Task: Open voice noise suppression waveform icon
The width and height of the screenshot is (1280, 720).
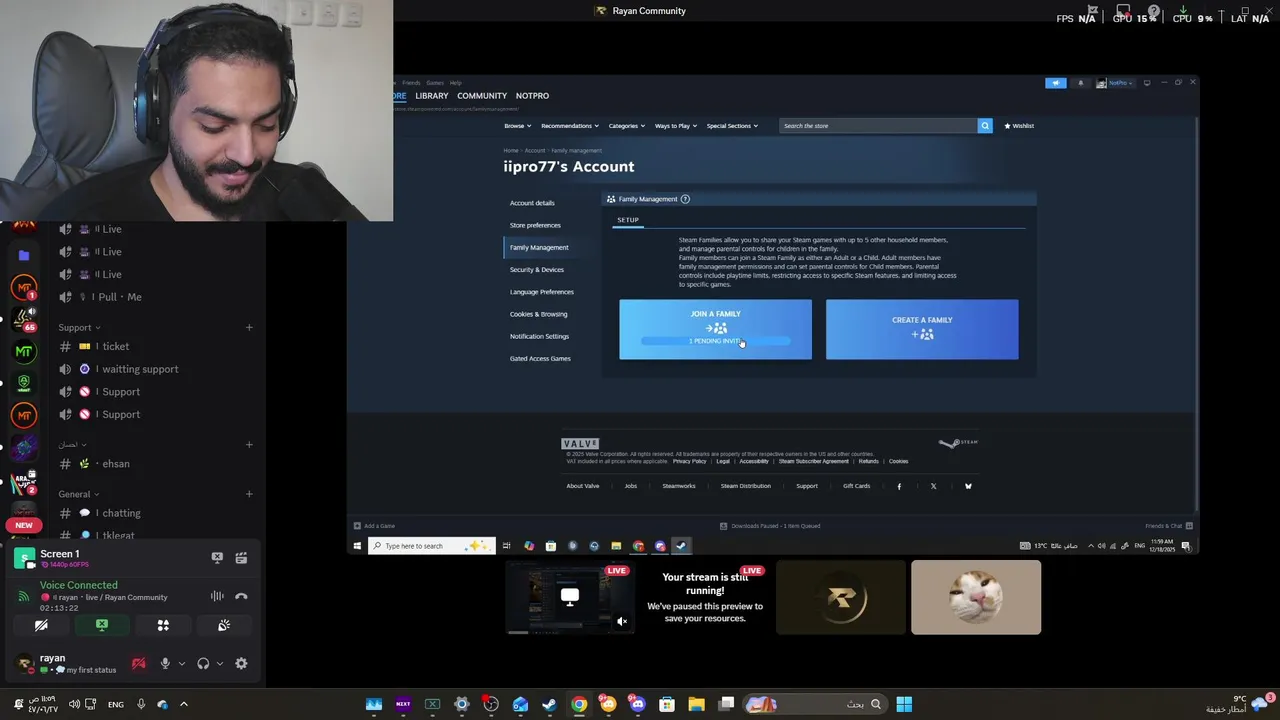Action: [x=217, y=596]
